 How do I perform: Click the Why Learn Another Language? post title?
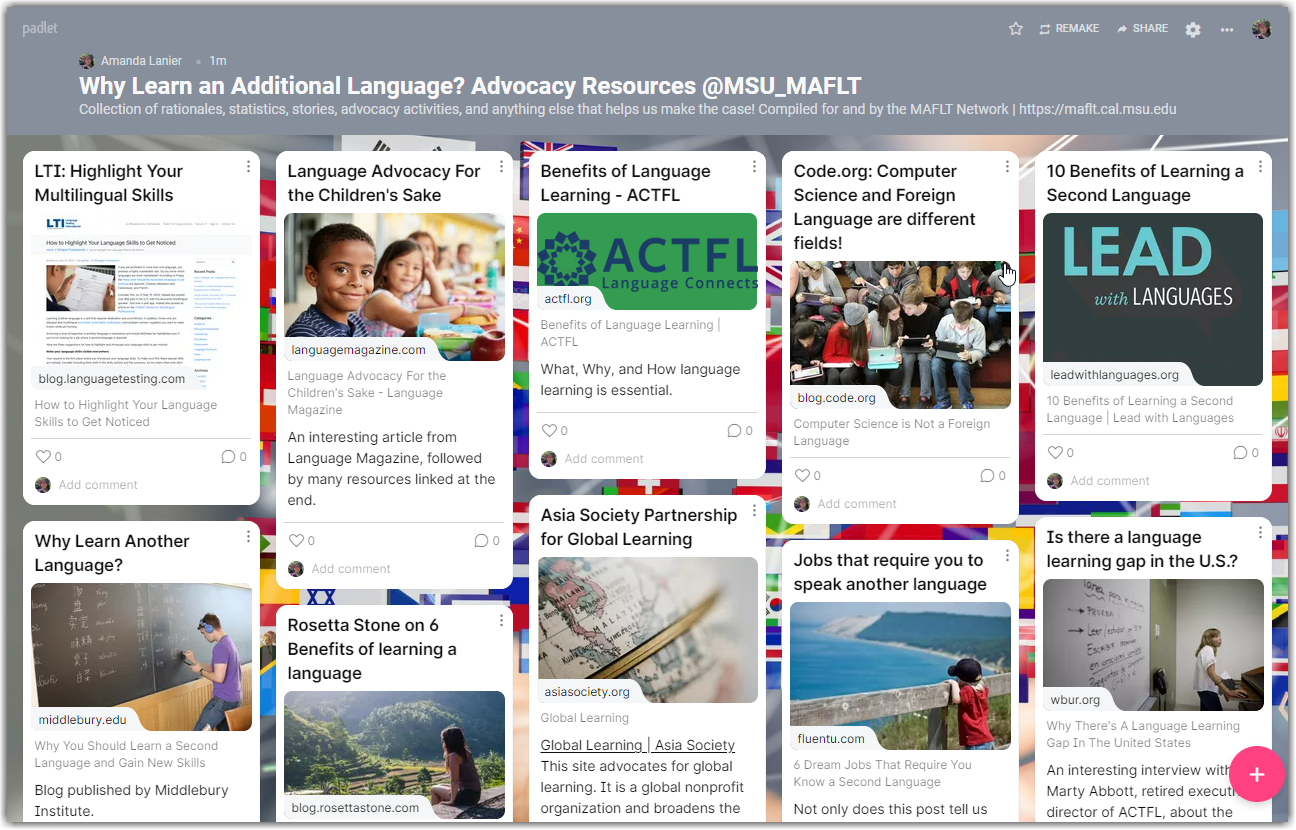point(112,553)
